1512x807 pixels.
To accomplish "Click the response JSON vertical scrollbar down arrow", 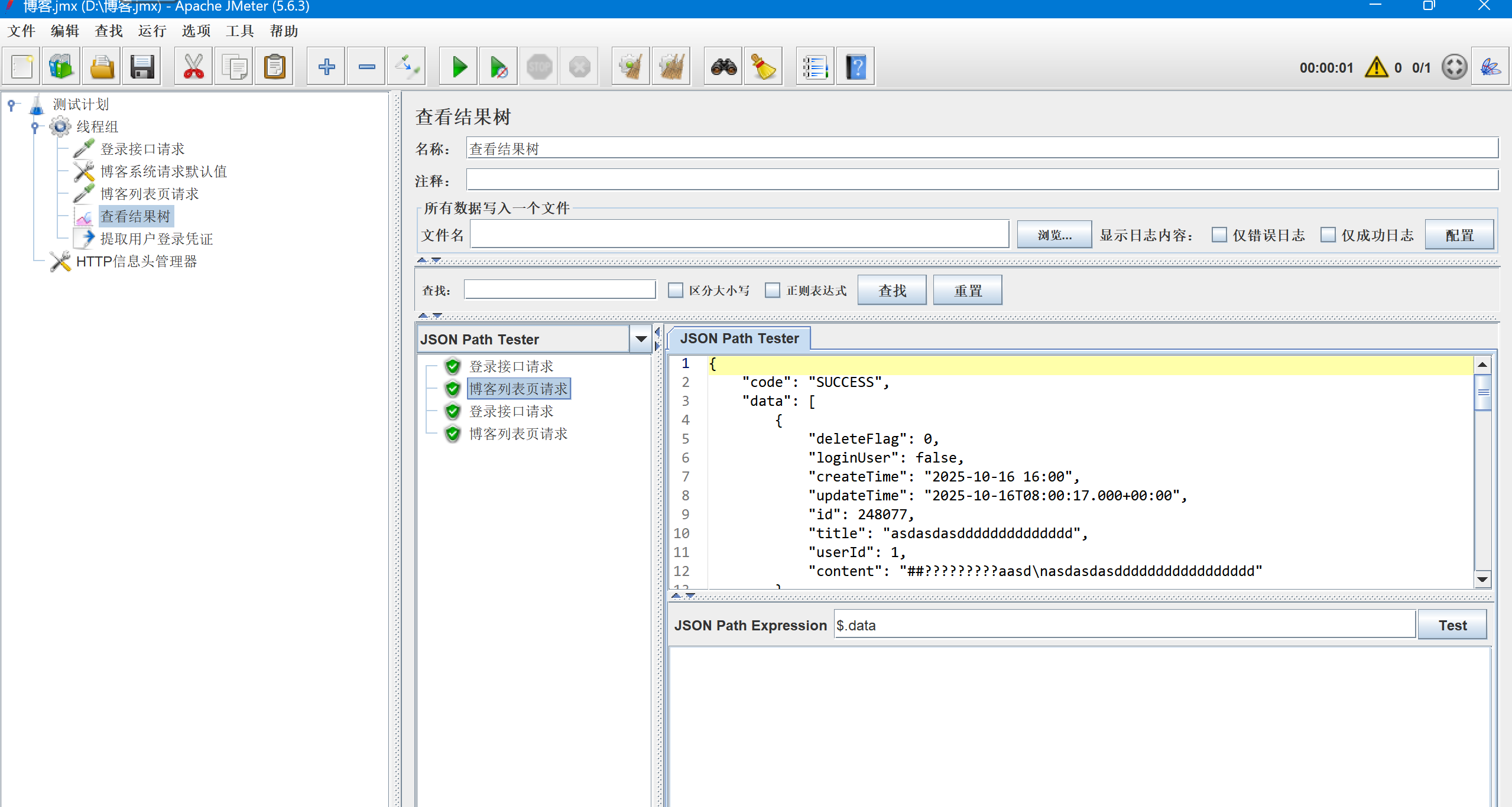I will point(1482,580).
